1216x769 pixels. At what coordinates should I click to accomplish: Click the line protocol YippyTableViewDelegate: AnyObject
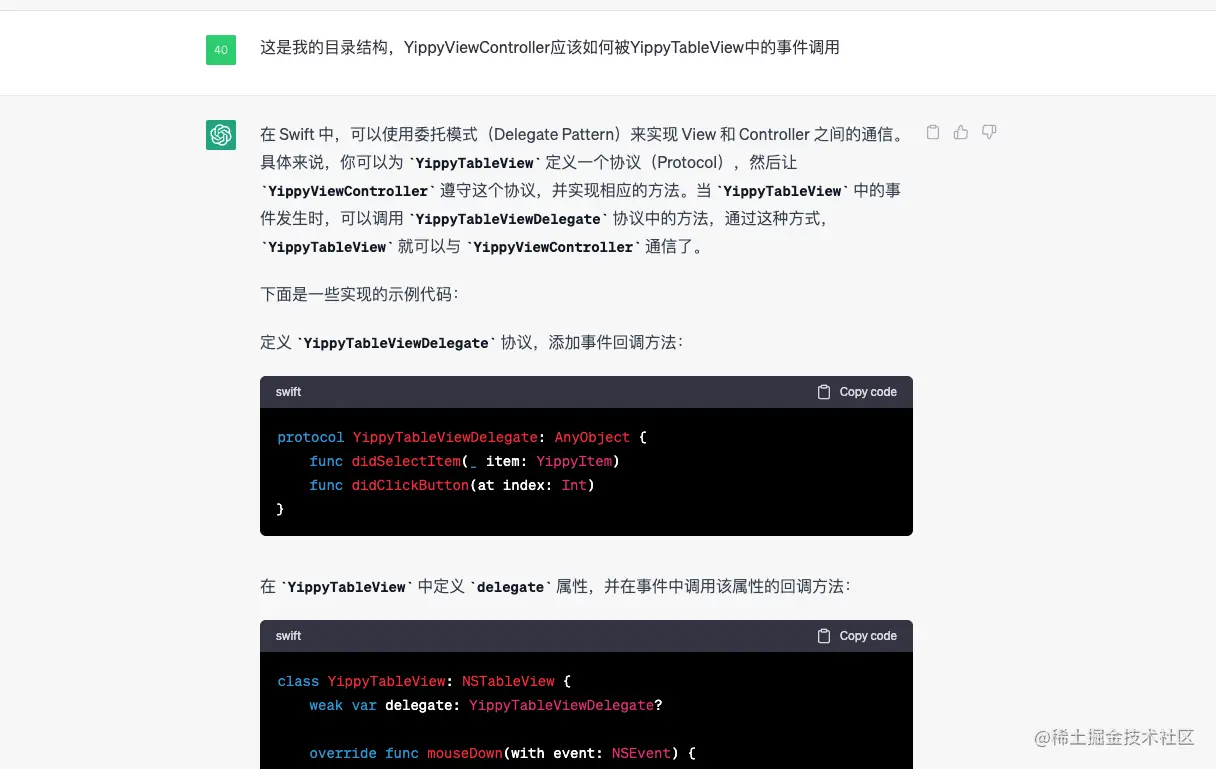[x=462, y=437]
